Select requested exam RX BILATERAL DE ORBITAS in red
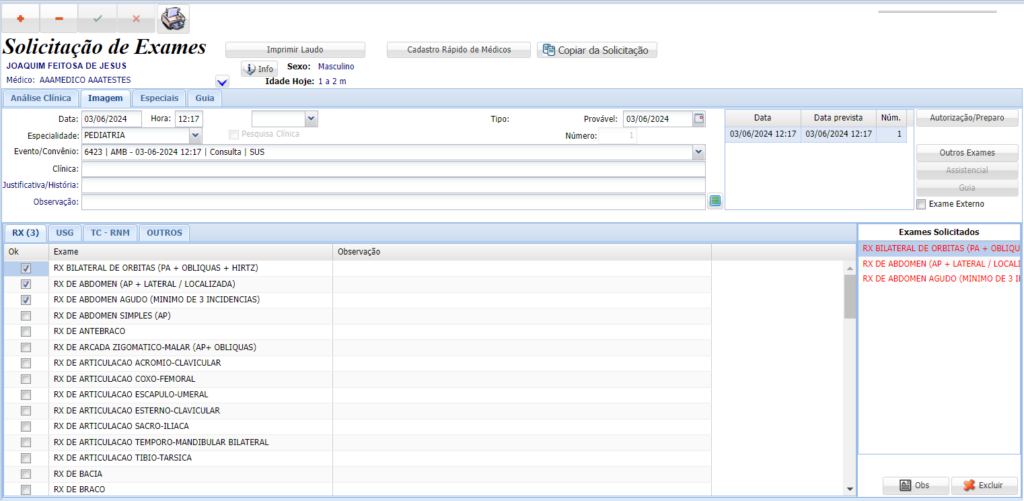 (938, 249)
